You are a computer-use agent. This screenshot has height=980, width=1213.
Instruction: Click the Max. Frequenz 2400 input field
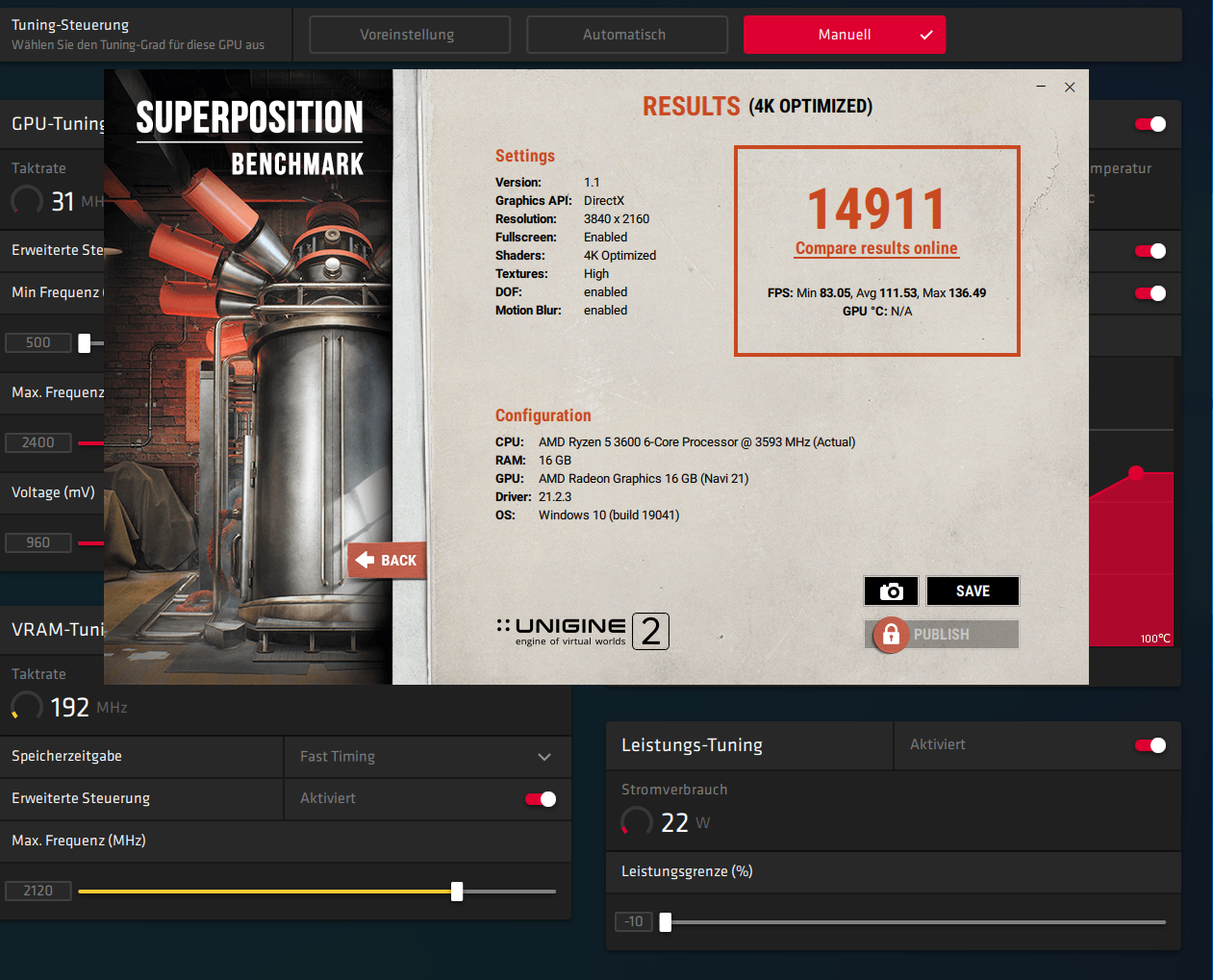point(38,443)
